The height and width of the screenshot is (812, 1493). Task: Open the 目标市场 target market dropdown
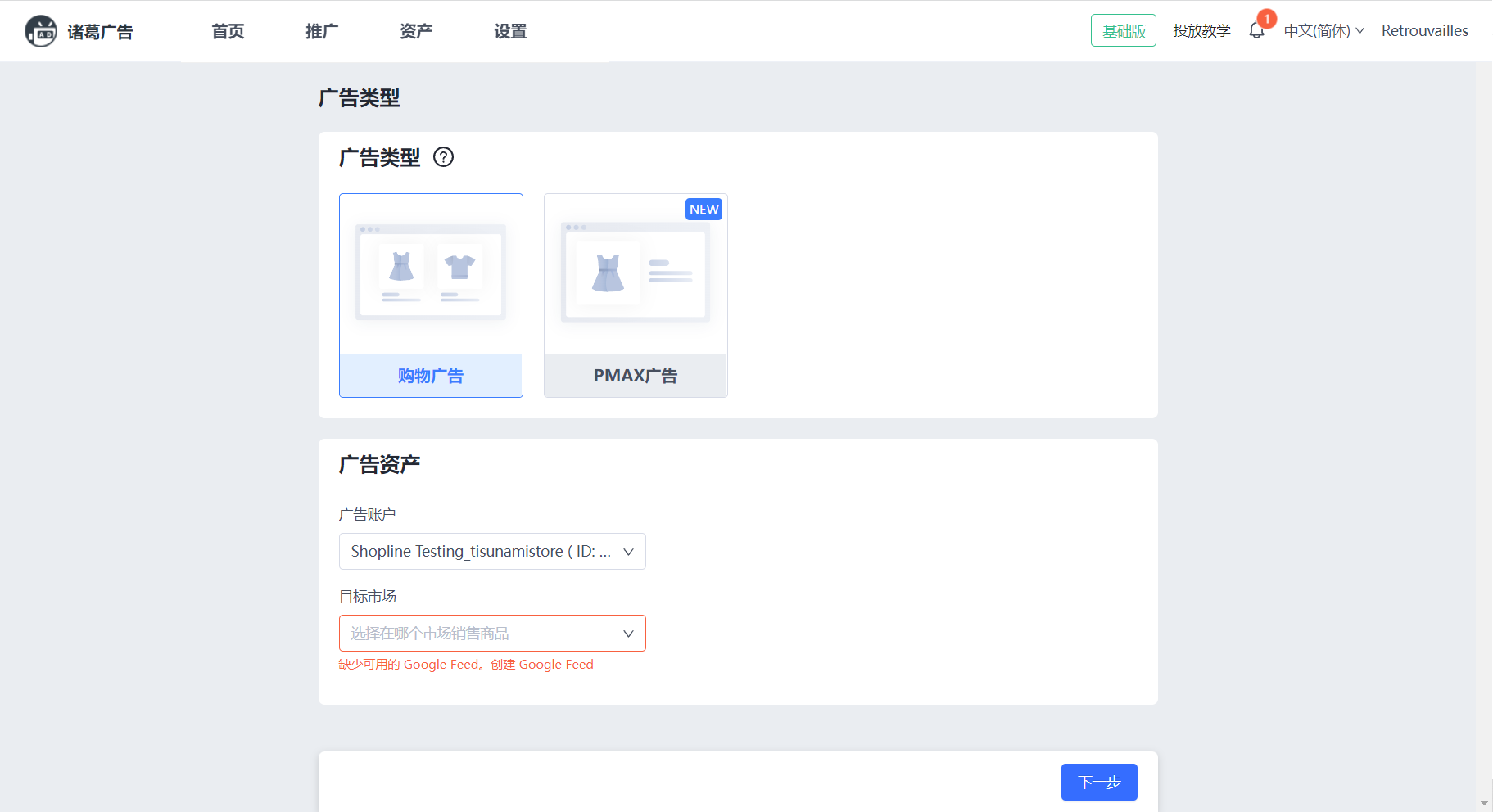click(x=492, y=634)
